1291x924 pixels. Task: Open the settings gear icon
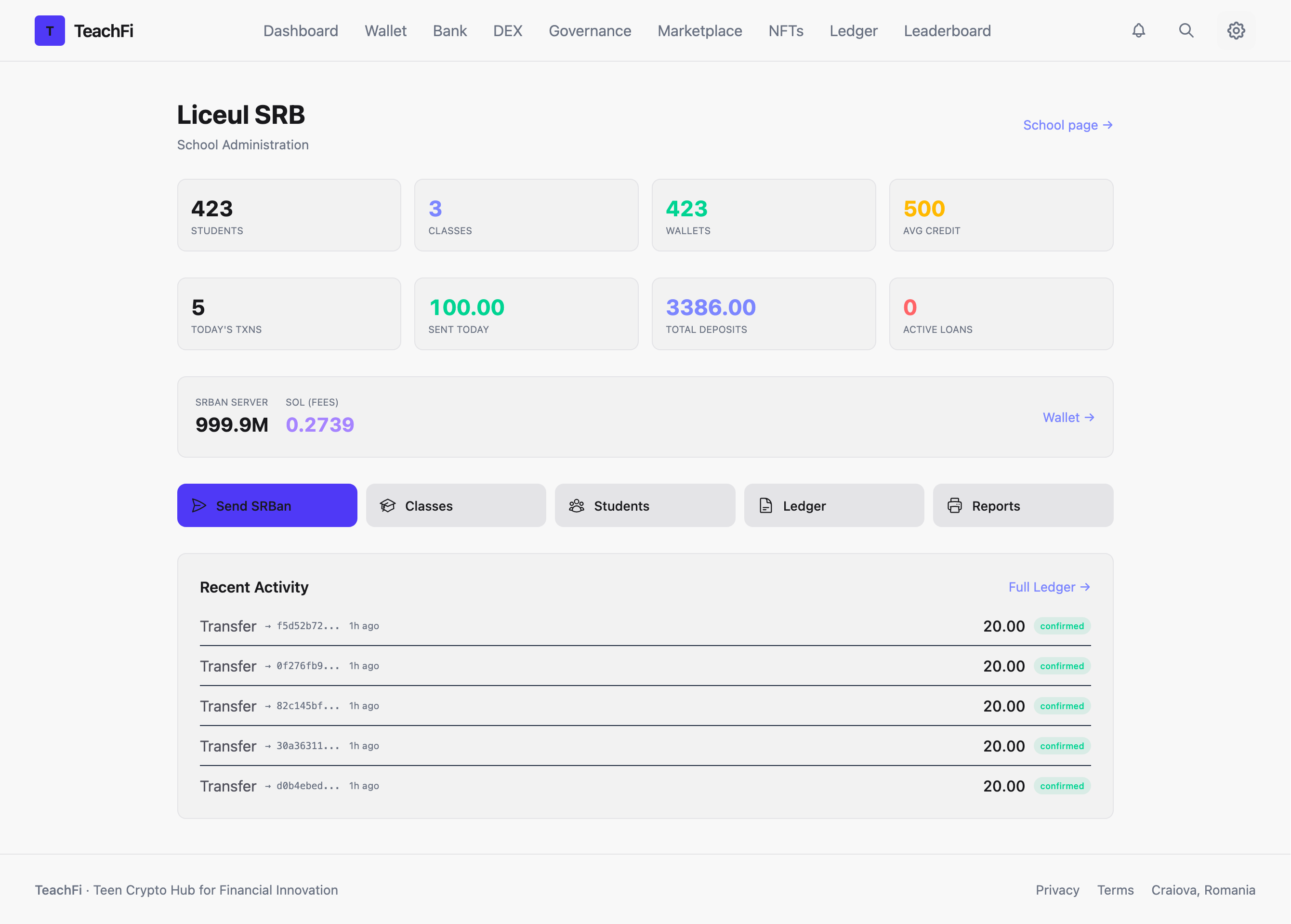coord(1235,31)
